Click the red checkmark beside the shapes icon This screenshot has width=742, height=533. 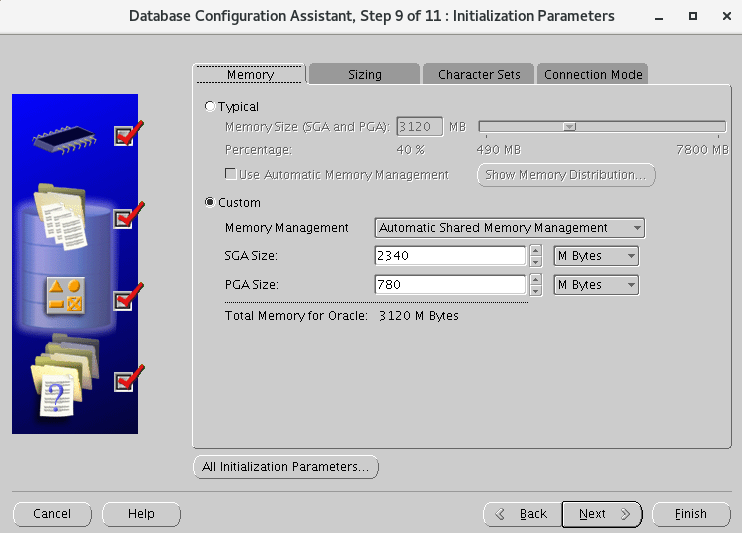[x=126, y=298]
